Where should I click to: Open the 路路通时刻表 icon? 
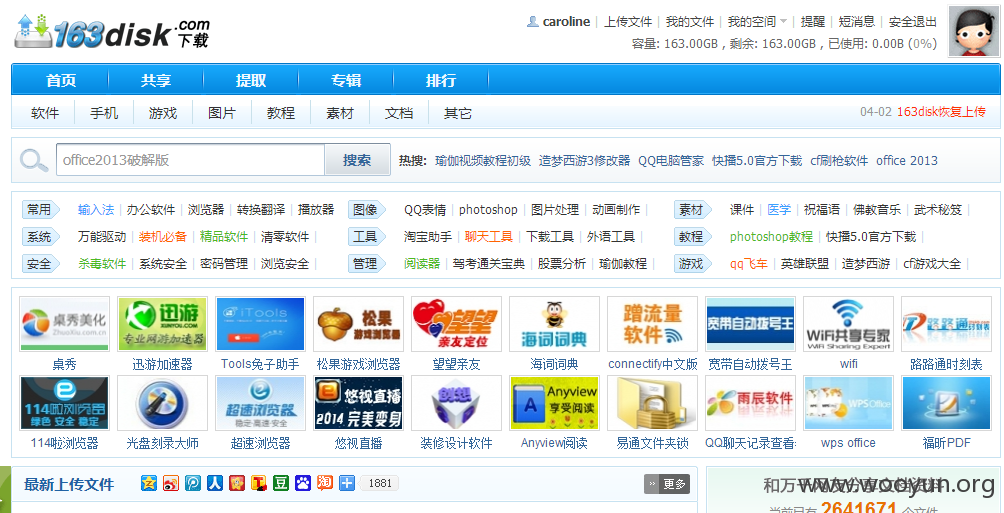[x=946, y=323]
